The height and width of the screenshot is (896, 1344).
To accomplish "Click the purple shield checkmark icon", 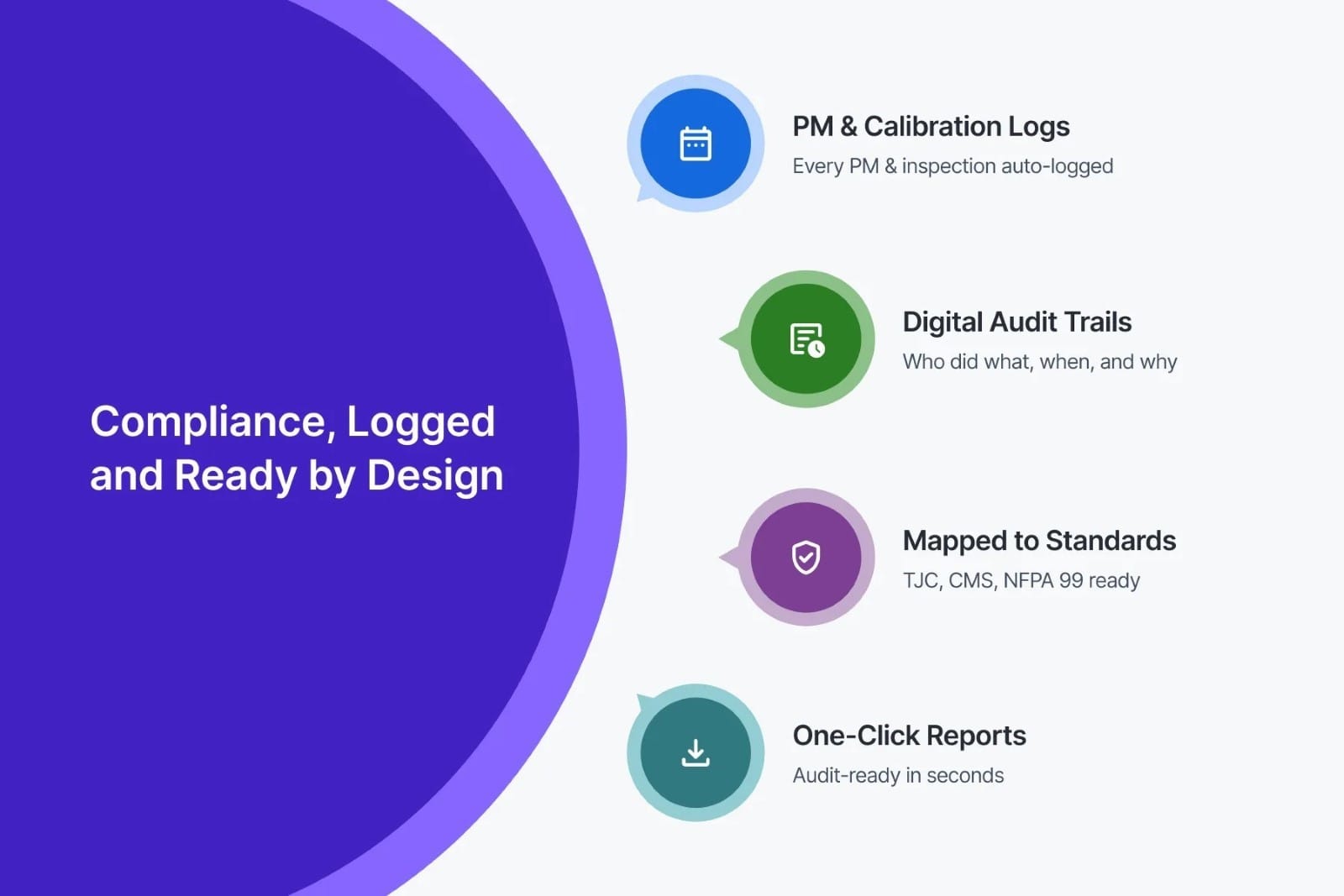I will click(x=806, y=558).
